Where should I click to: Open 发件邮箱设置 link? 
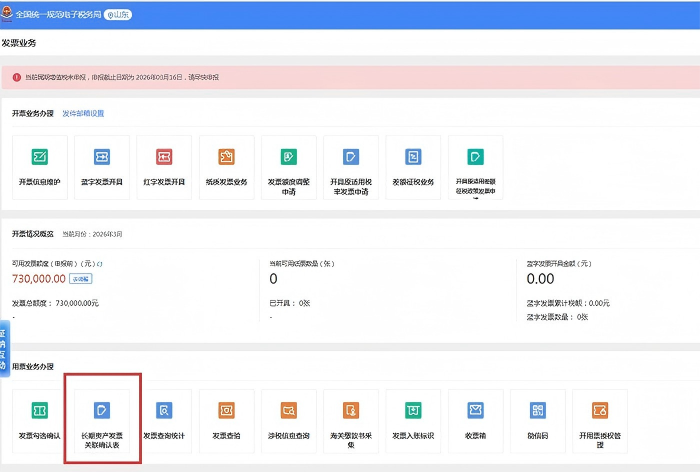(x=83, y=113)
